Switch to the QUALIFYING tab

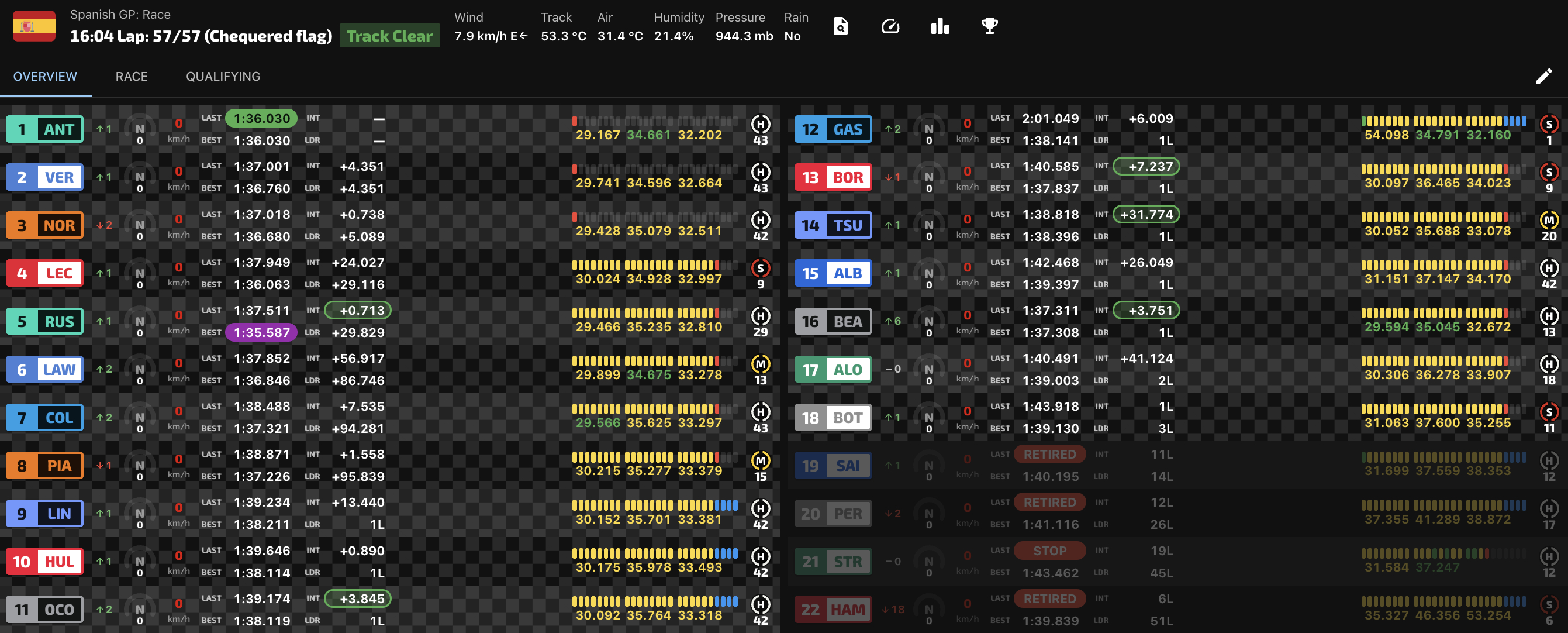[x=223, y=77]
